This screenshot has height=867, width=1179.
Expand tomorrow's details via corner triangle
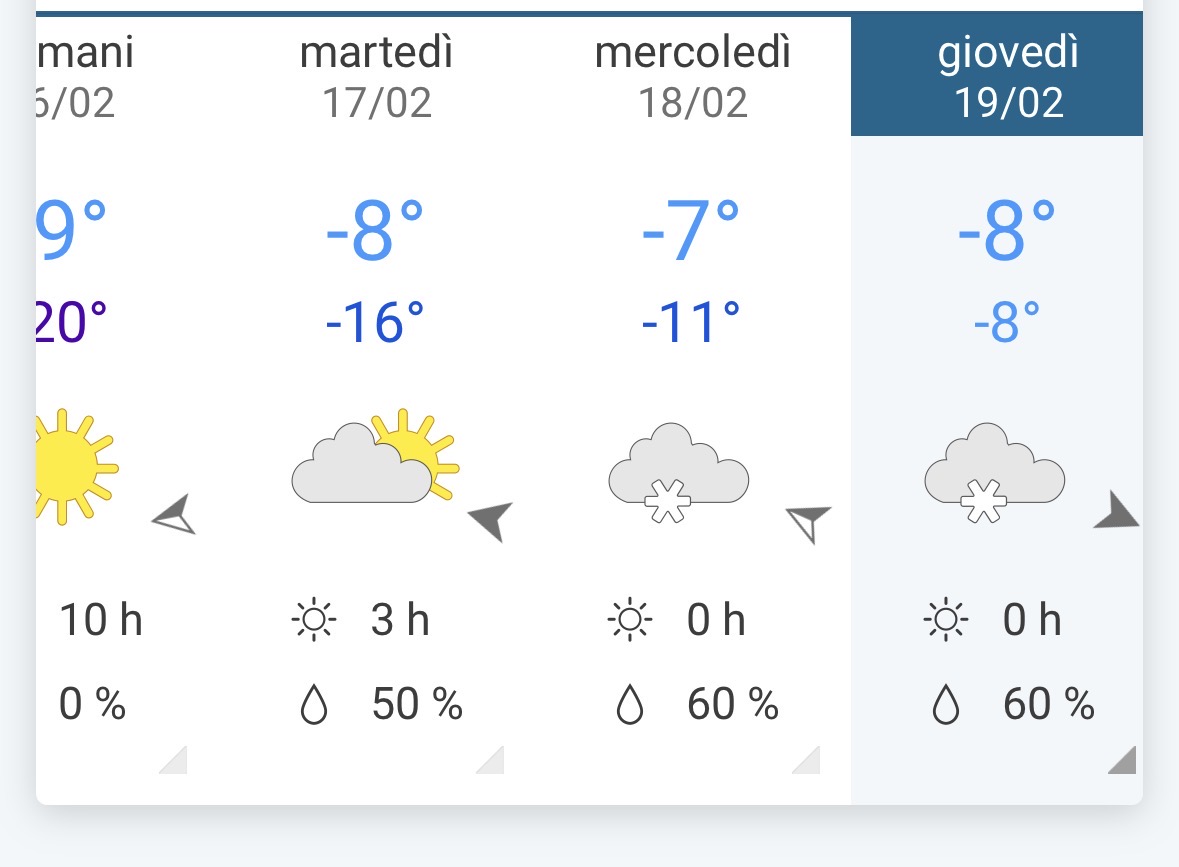click(174, 761)
